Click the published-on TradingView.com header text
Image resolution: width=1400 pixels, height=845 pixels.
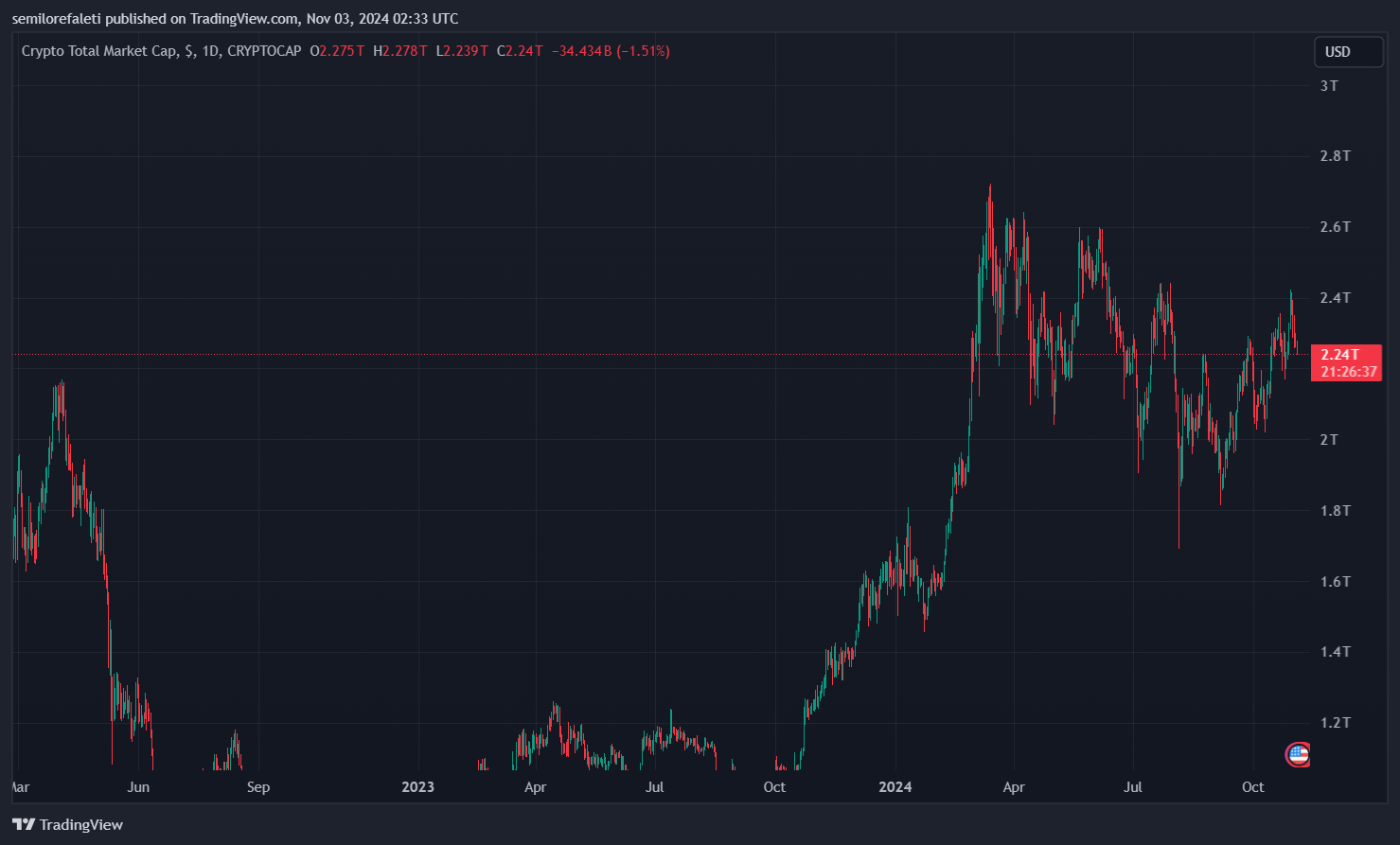(235, 19)
